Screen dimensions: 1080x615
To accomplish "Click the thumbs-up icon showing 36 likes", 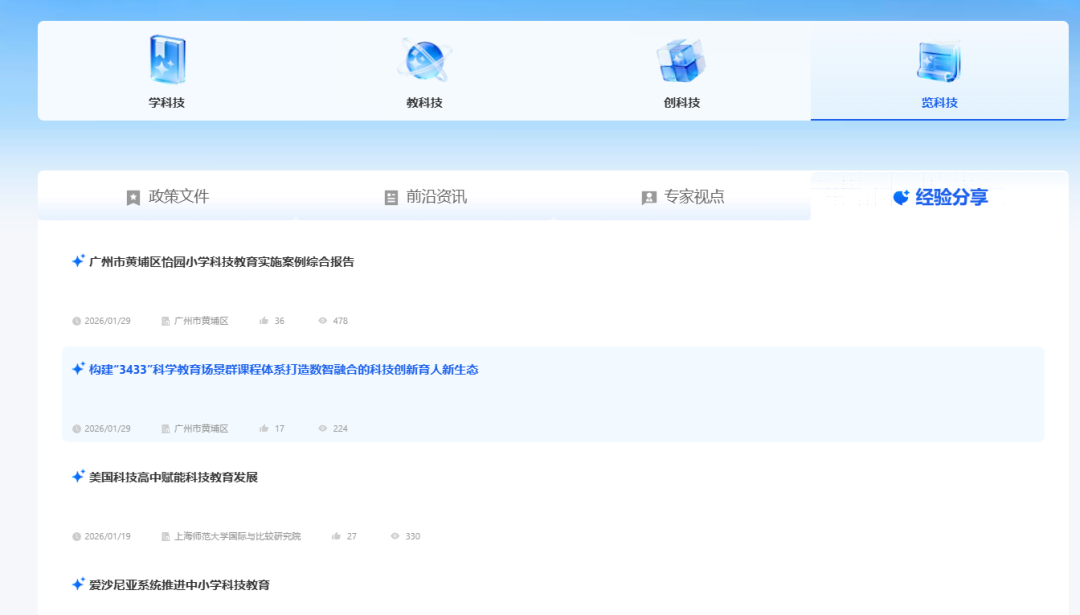I will pyautogui.click(x=264, y=320).
